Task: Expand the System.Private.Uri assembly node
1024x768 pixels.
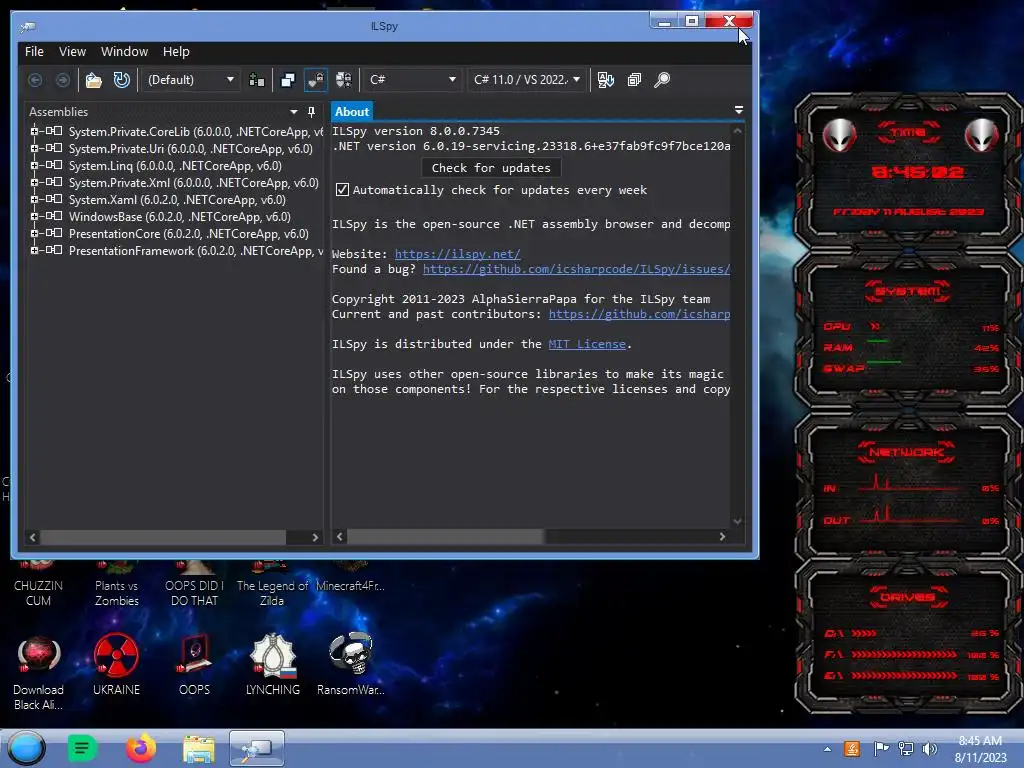Action: [34, 148]
